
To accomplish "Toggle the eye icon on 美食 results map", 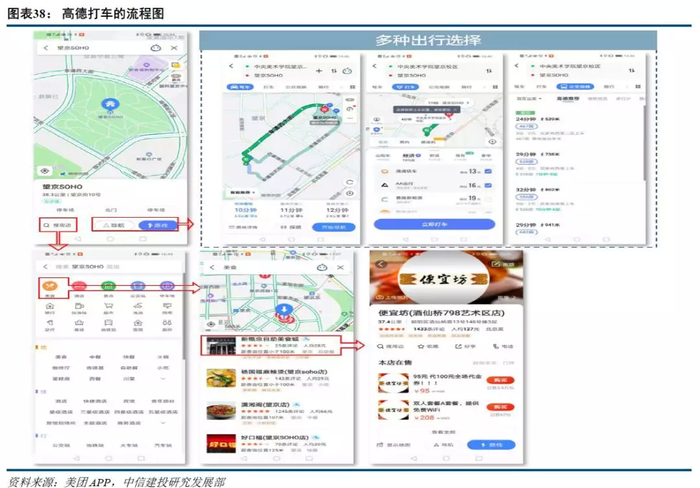I will tap(211, 324).
